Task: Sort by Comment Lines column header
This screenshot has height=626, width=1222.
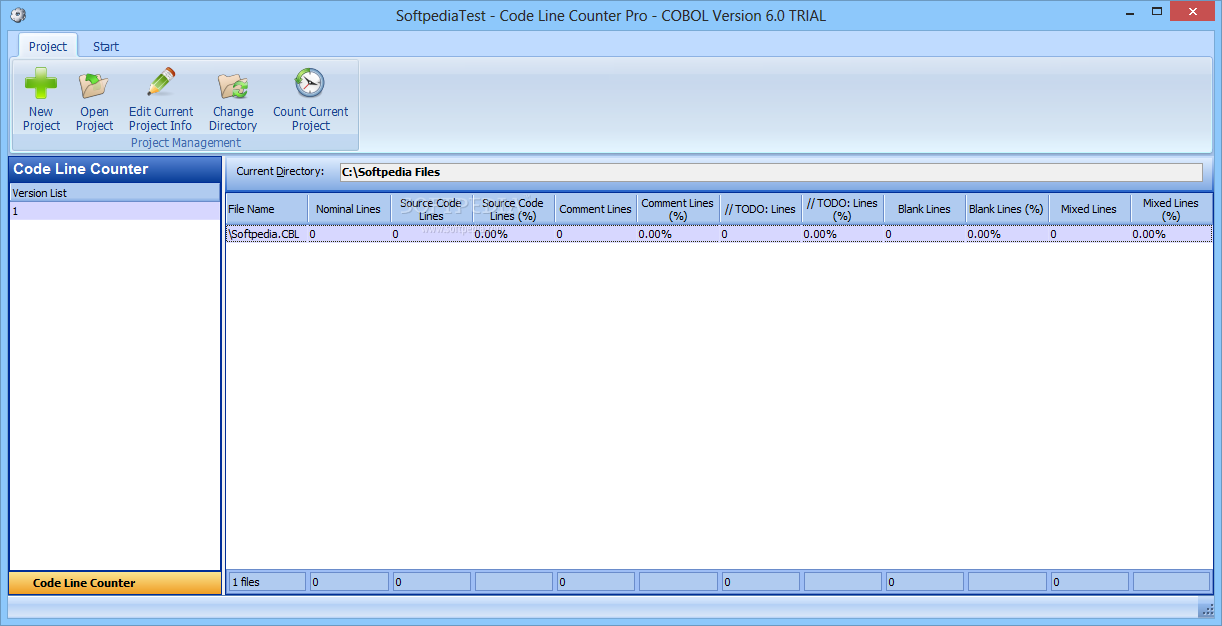Action: point(596,209)
